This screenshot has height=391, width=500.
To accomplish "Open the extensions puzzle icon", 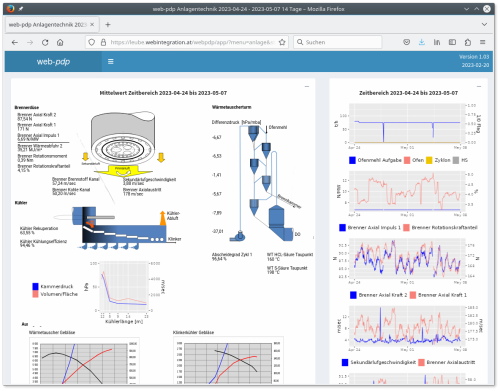I will click(x=468, y=42).
